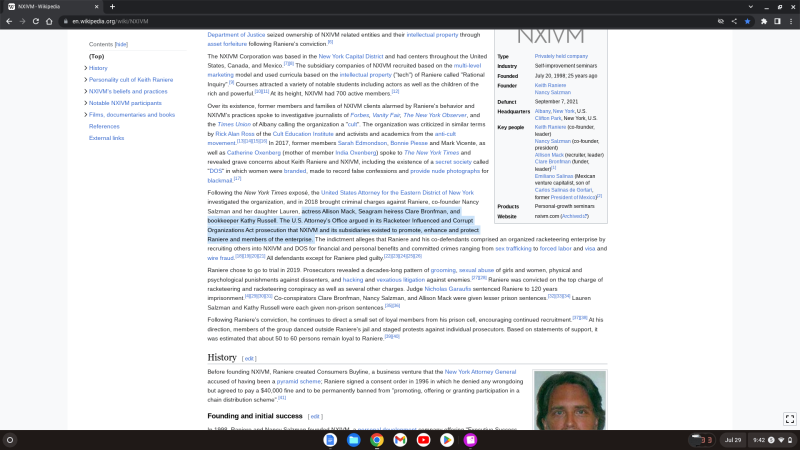Open Chrome from the shelf
800x450 pixels.
[377, 440]
